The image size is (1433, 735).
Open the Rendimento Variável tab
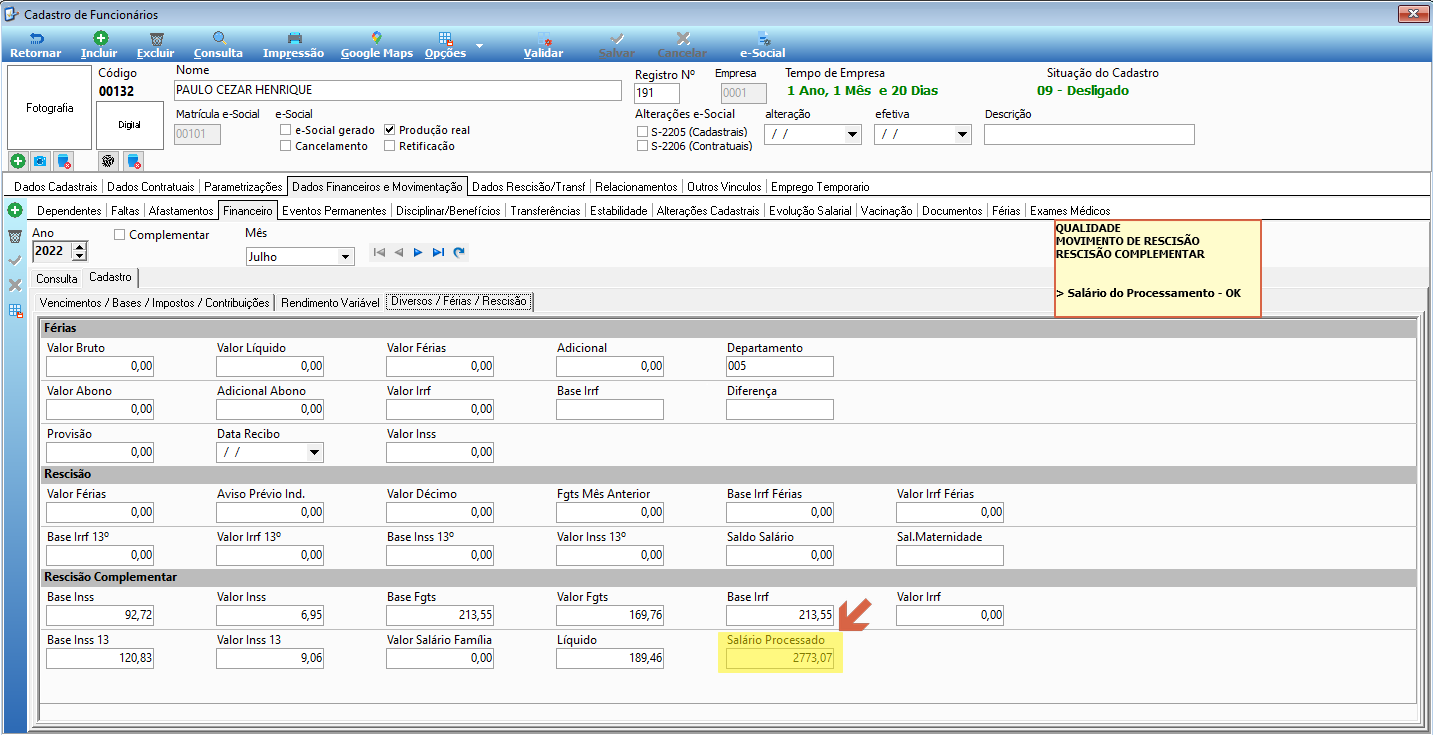coord(330,302)
